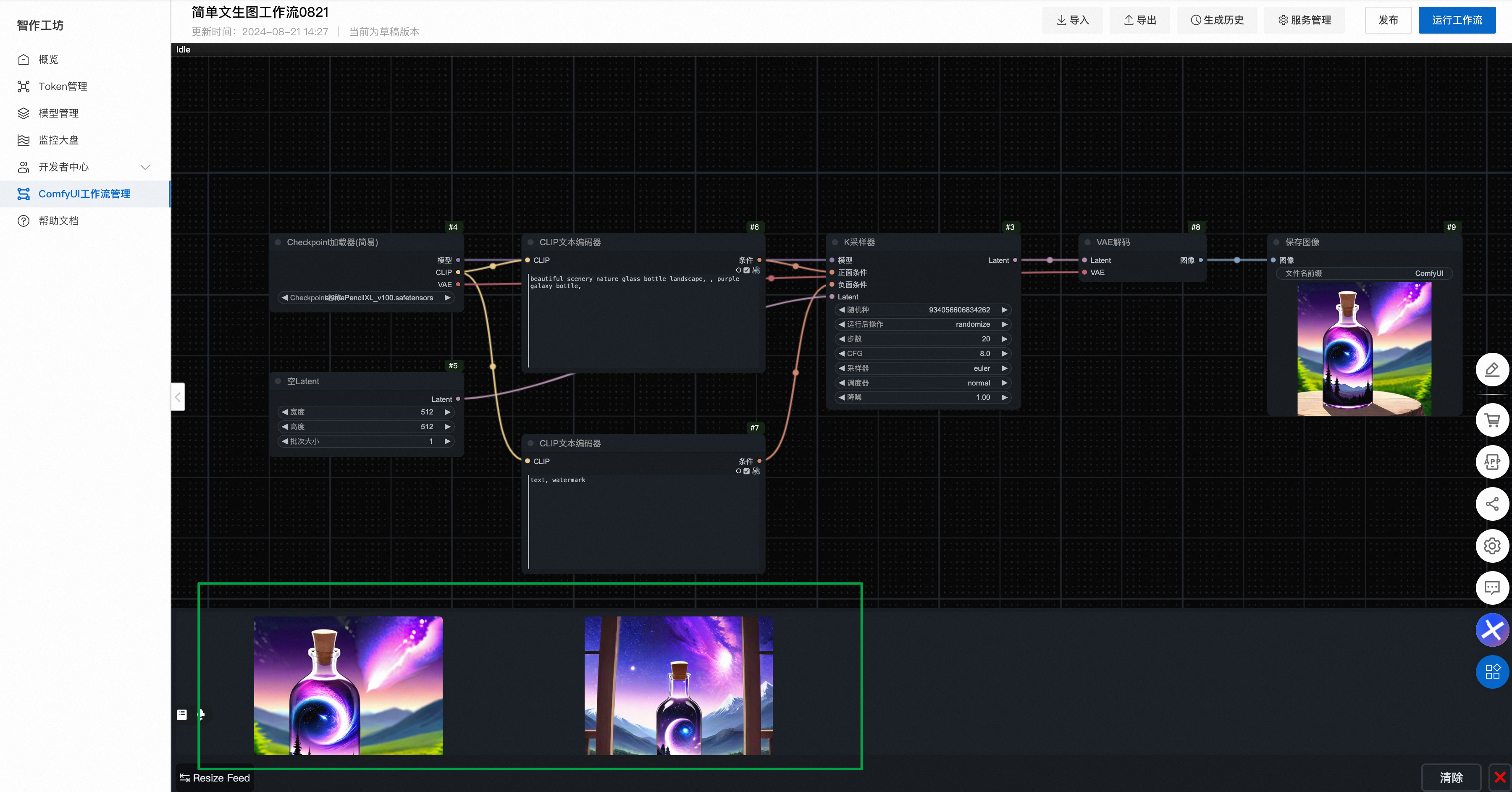Click the blue 运行工作流 button
The image size is (1512, 792).
point(1457,20)
